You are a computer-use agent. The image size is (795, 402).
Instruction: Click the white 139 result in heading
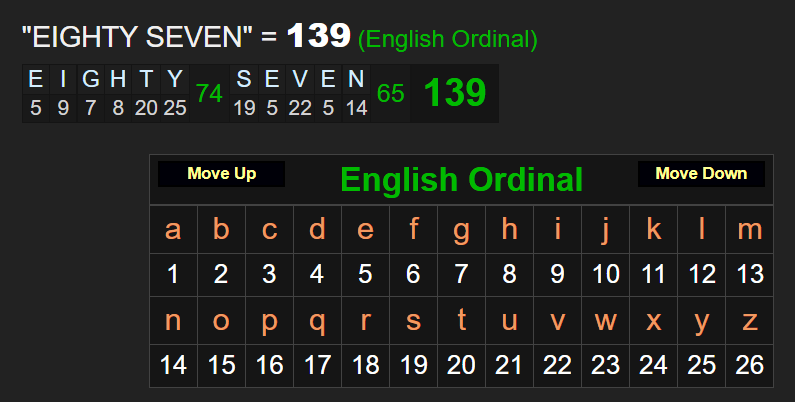pos(318,37)
